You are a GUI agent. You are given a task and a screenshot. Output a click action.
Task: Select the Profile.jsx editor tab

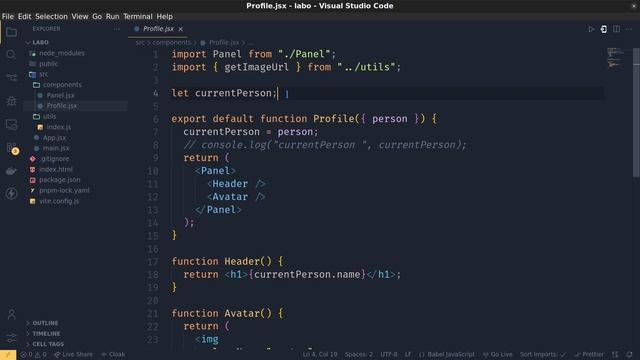[x=158, y=29]
